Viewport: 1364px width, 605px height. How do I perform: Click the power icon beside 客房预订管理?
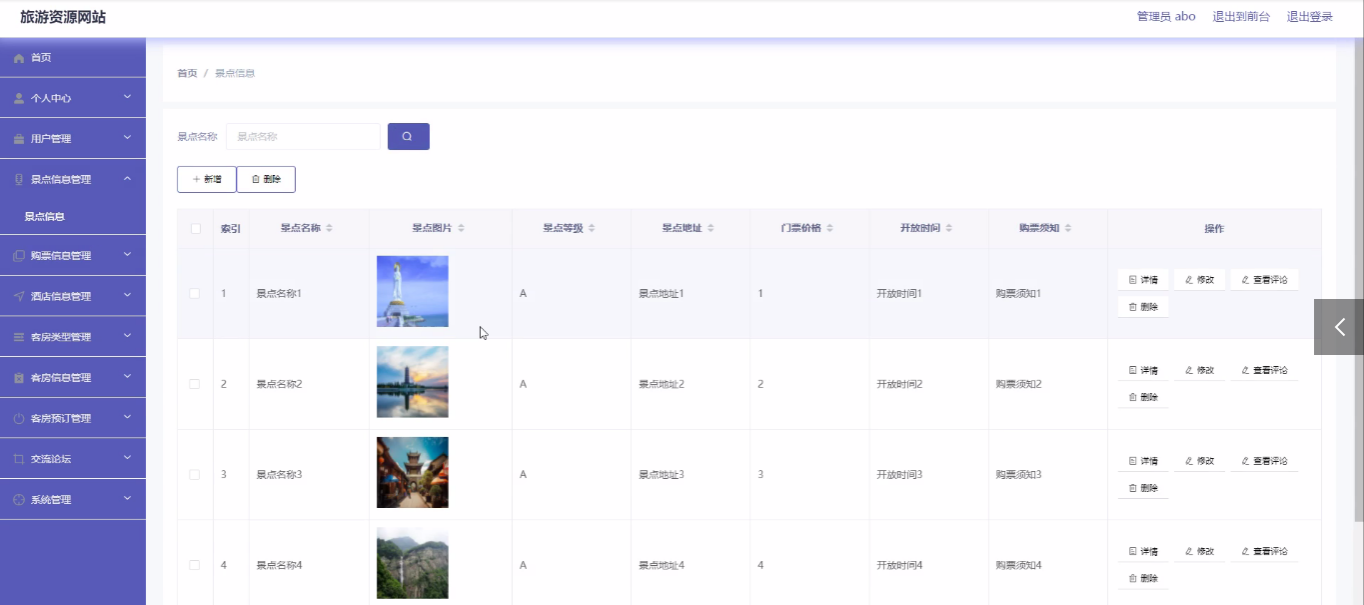(x=19, y=419)
